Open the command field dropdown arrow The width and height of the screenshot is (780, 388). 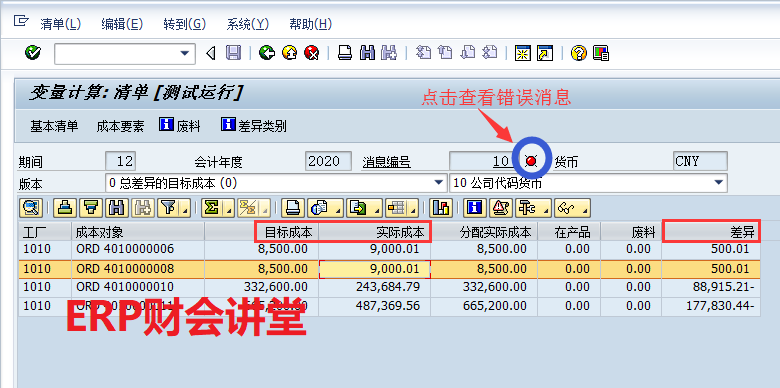point(185,53)
